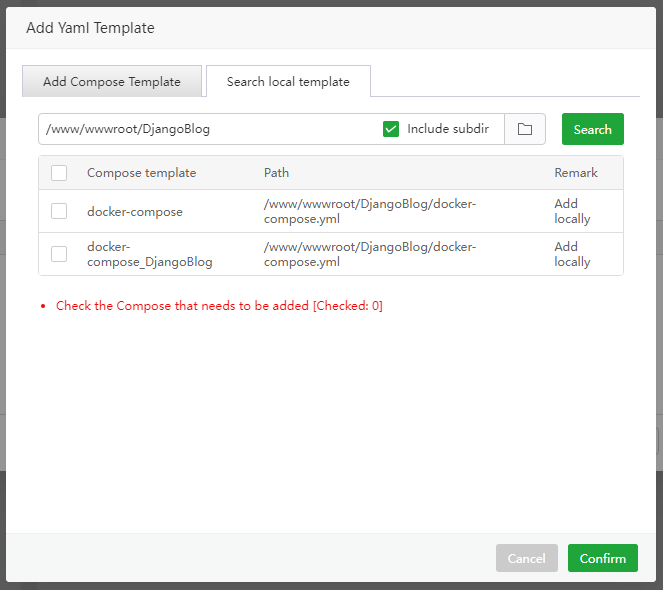This screenshot has height=590, width=663.
Task: Click the red Checked count hint text
Action: (219, 306)
